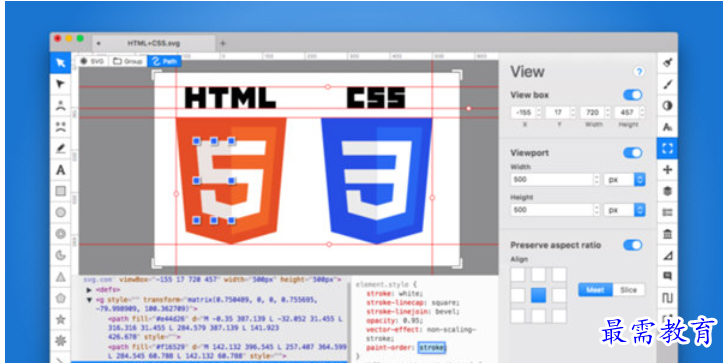Choose Meet scaling button

[x=595, y=290]
